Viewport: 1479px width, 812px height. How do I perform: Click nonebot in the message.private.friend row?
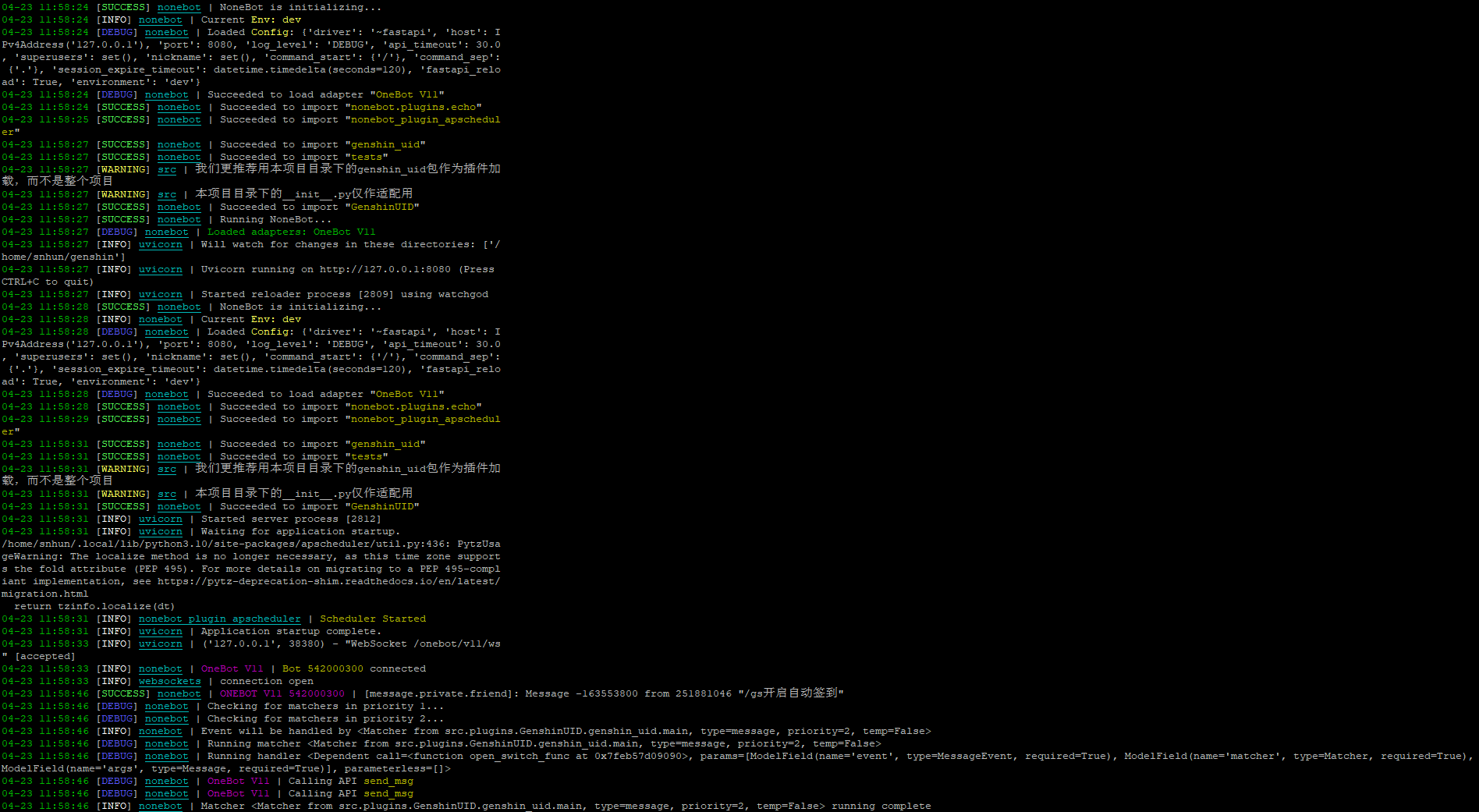click(x=179, y=693)
